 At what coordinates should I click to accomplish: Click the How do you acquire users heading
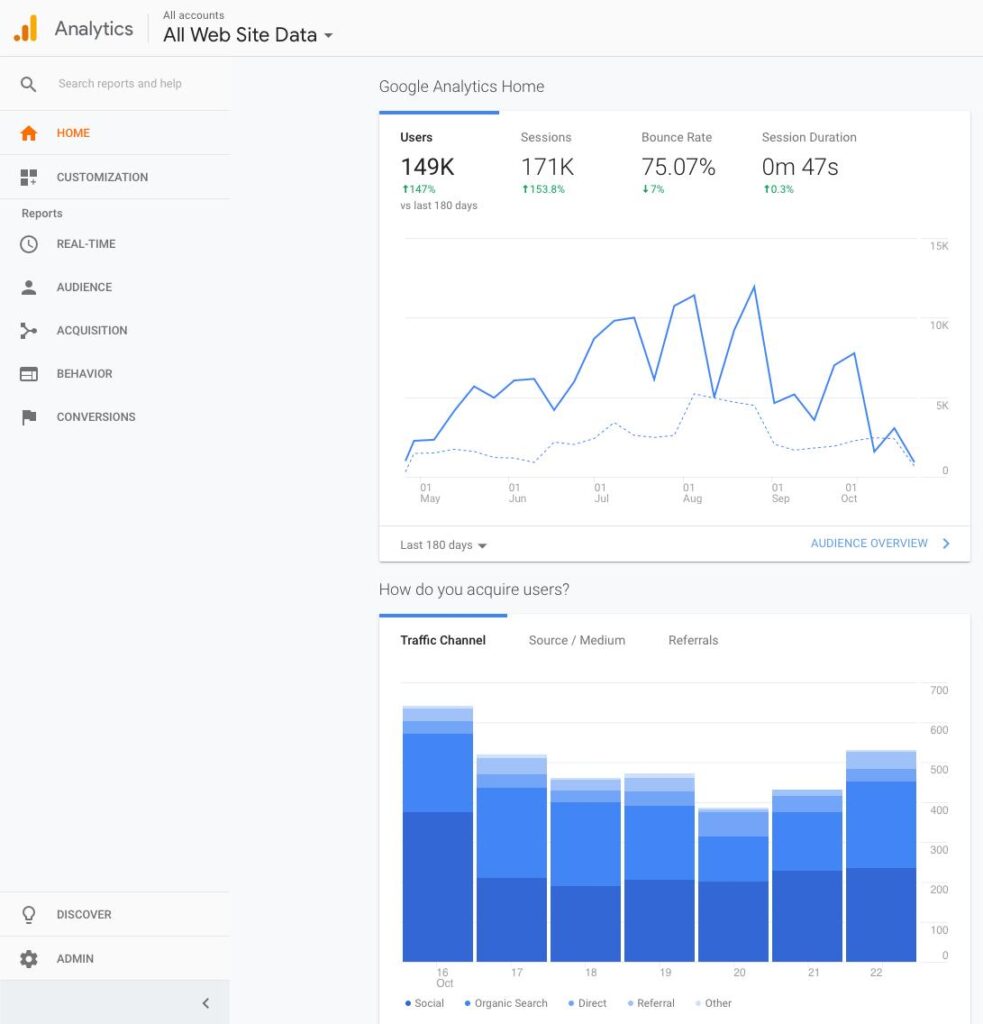tap(474, 590)
